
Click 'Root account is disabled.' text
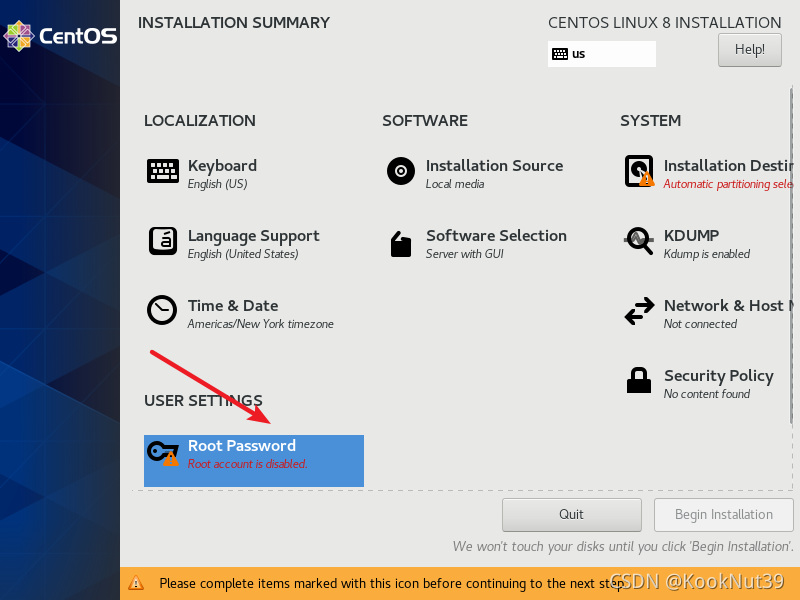point(247,464)
